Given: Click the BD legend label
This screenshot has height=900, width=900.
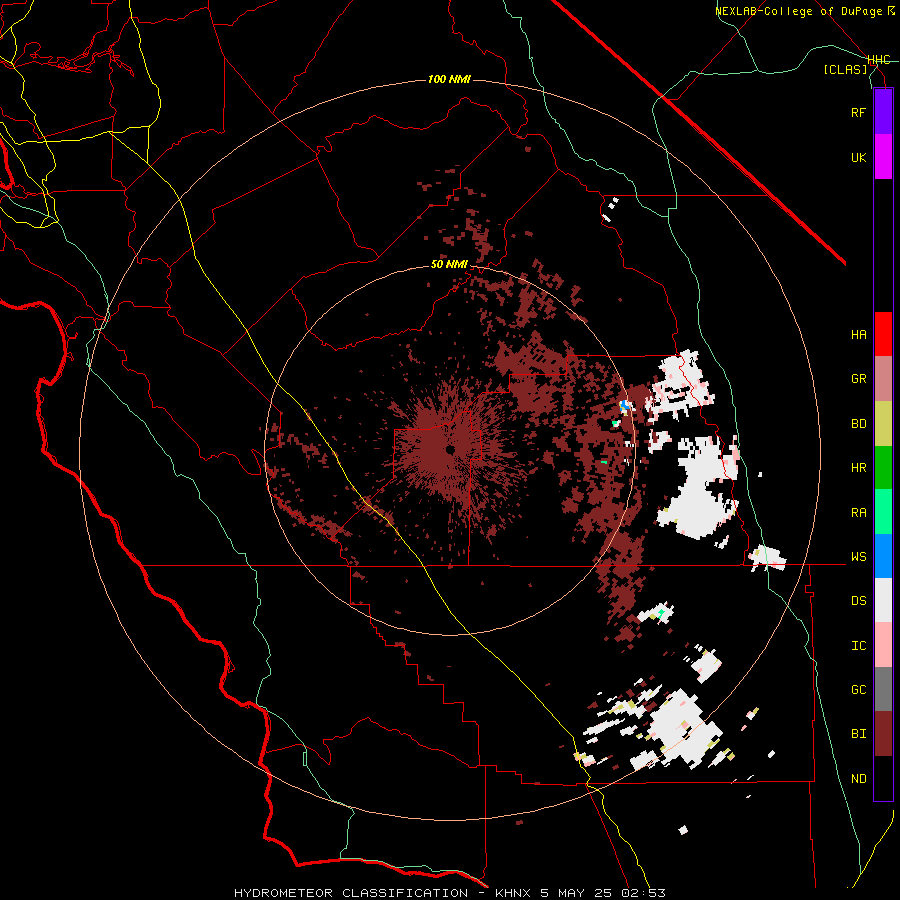Looking at the screenshot, I should click(x=858, y=424).
